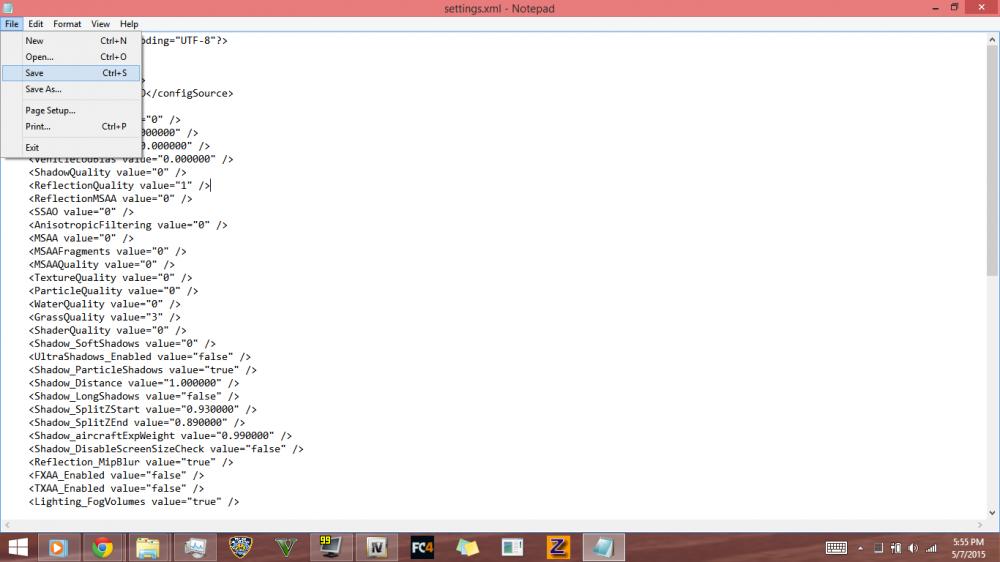
Task: Select Save As... menu entry
Action: (x=71, y=89)
